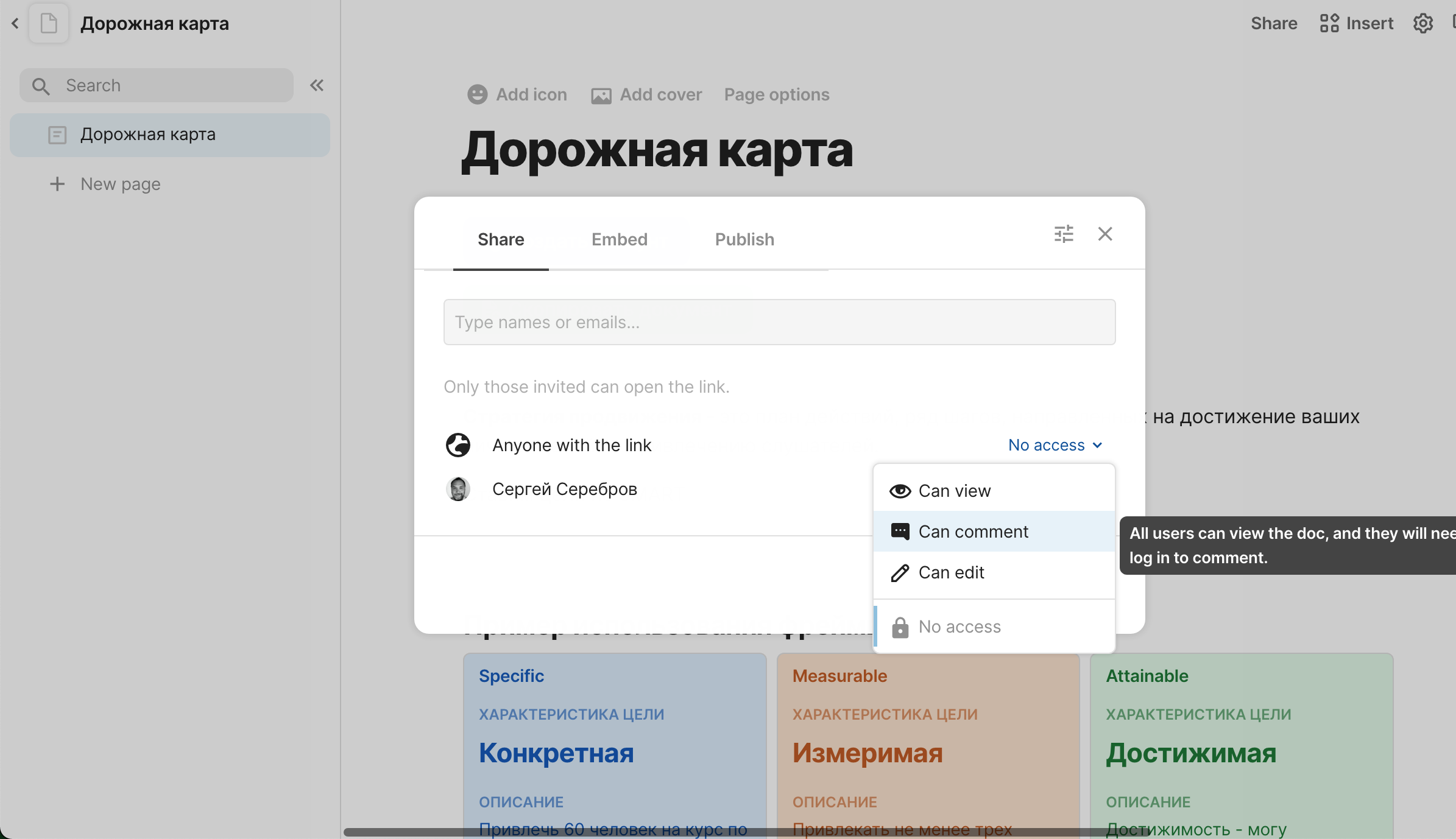Open the settings gear icon

[1423, 24]
